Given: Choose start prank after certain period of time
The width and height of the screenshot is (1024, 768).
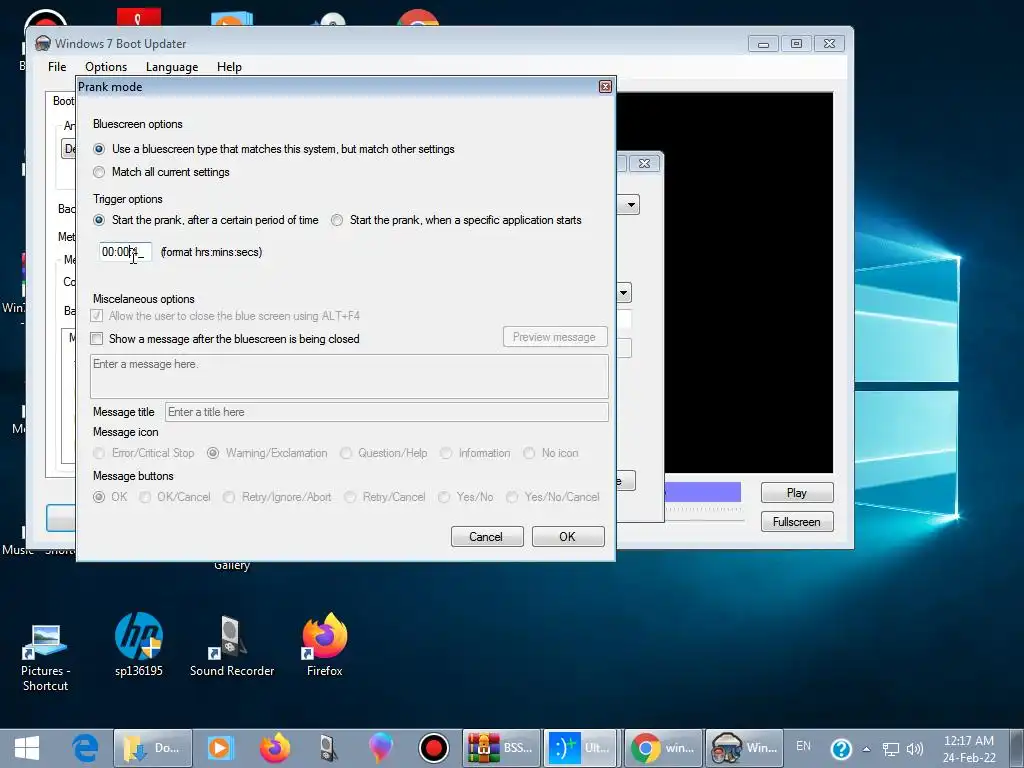Looking at the screenshot, I should (x=99, y=221).
